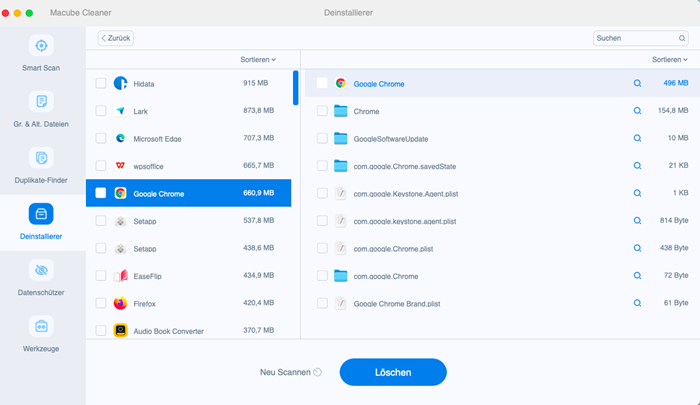Viewport: 700px width, 405px height.
Task: Click the Löschen button
Action: click(x=393, y=372)
